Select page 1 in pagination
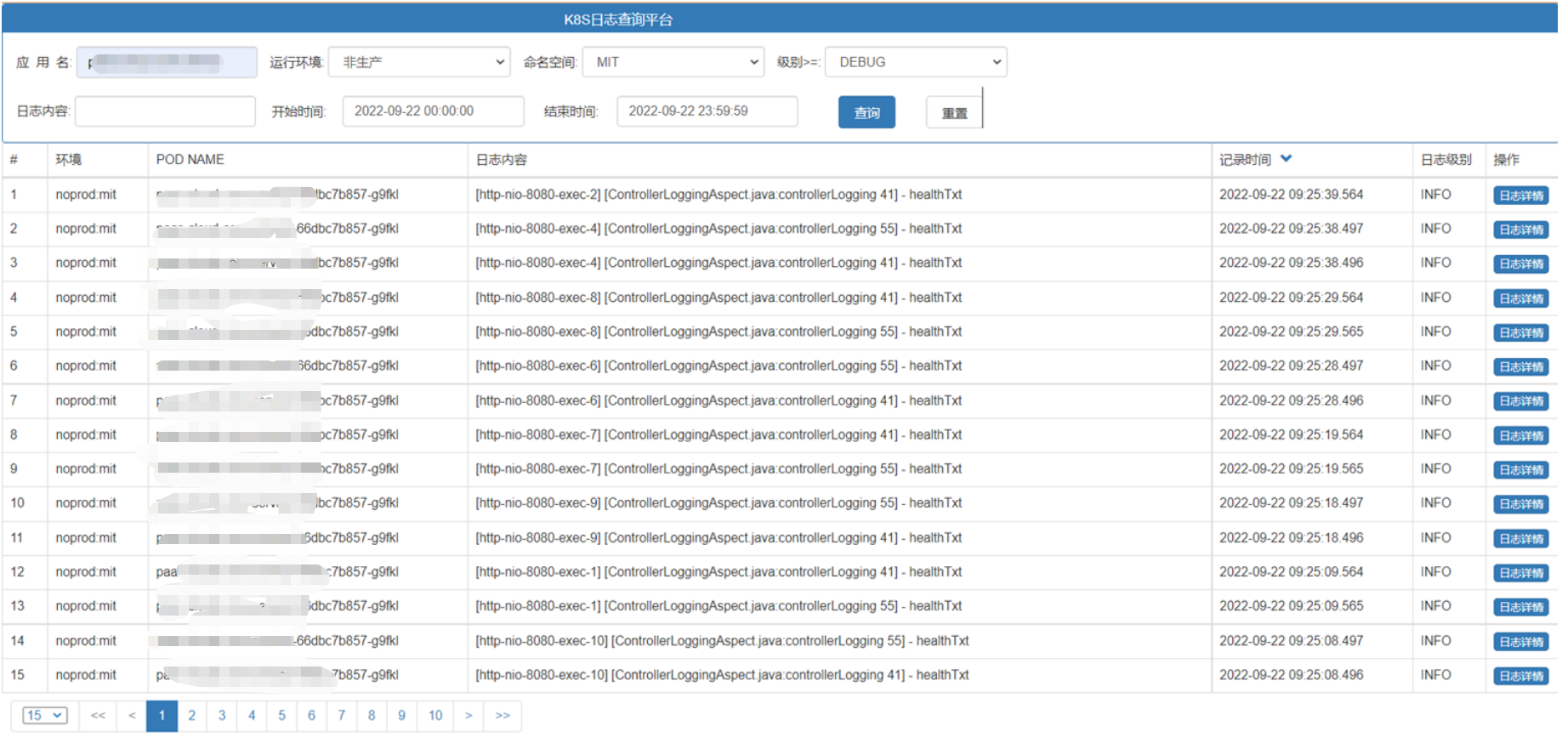This screenshot has width=1568, height=749. pyautogui.click(x=162, y=716)
